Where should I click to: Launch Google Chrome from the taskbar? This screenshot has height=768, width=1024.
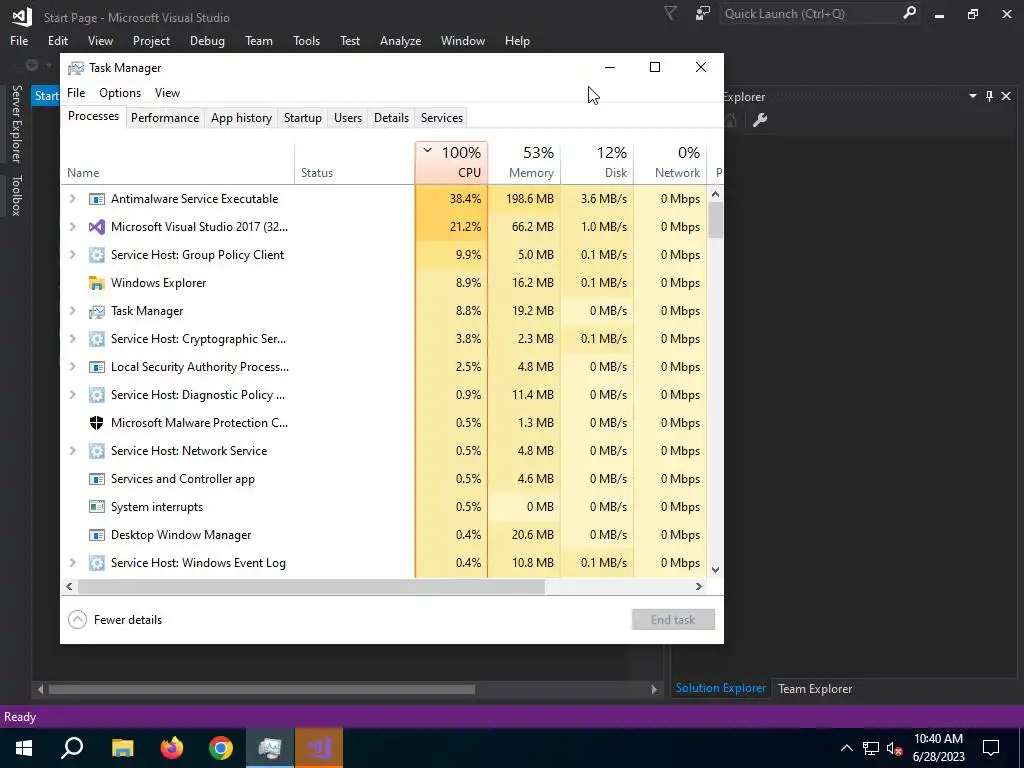point(221,748)
